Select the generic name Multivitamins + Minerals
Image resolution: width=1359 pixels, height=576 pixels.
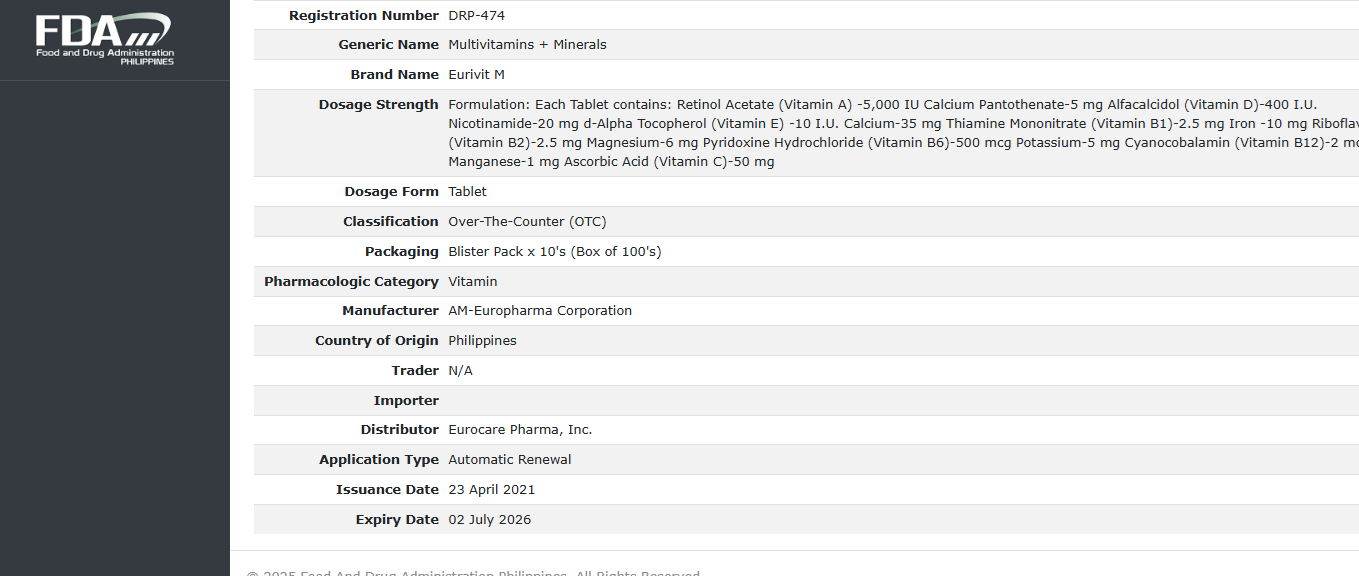[527, 45]
